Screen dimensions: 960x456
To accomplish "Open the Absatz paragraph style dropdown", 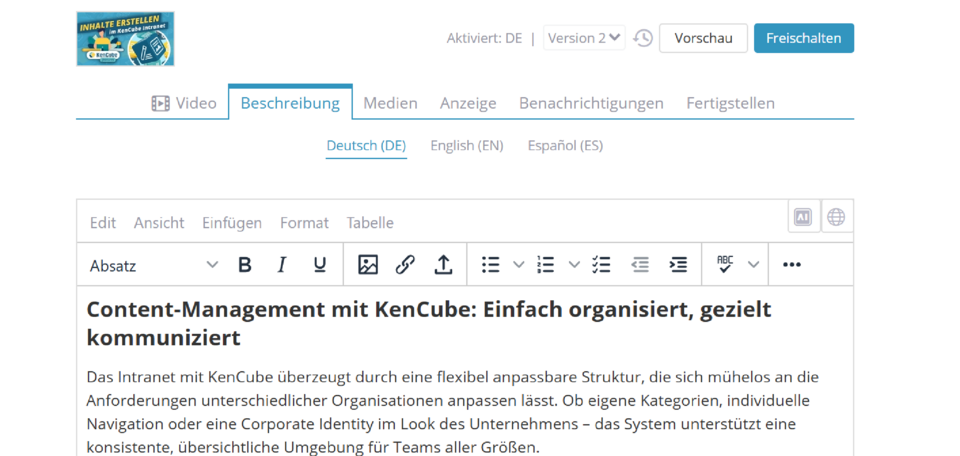I will (x=154, y=265).
